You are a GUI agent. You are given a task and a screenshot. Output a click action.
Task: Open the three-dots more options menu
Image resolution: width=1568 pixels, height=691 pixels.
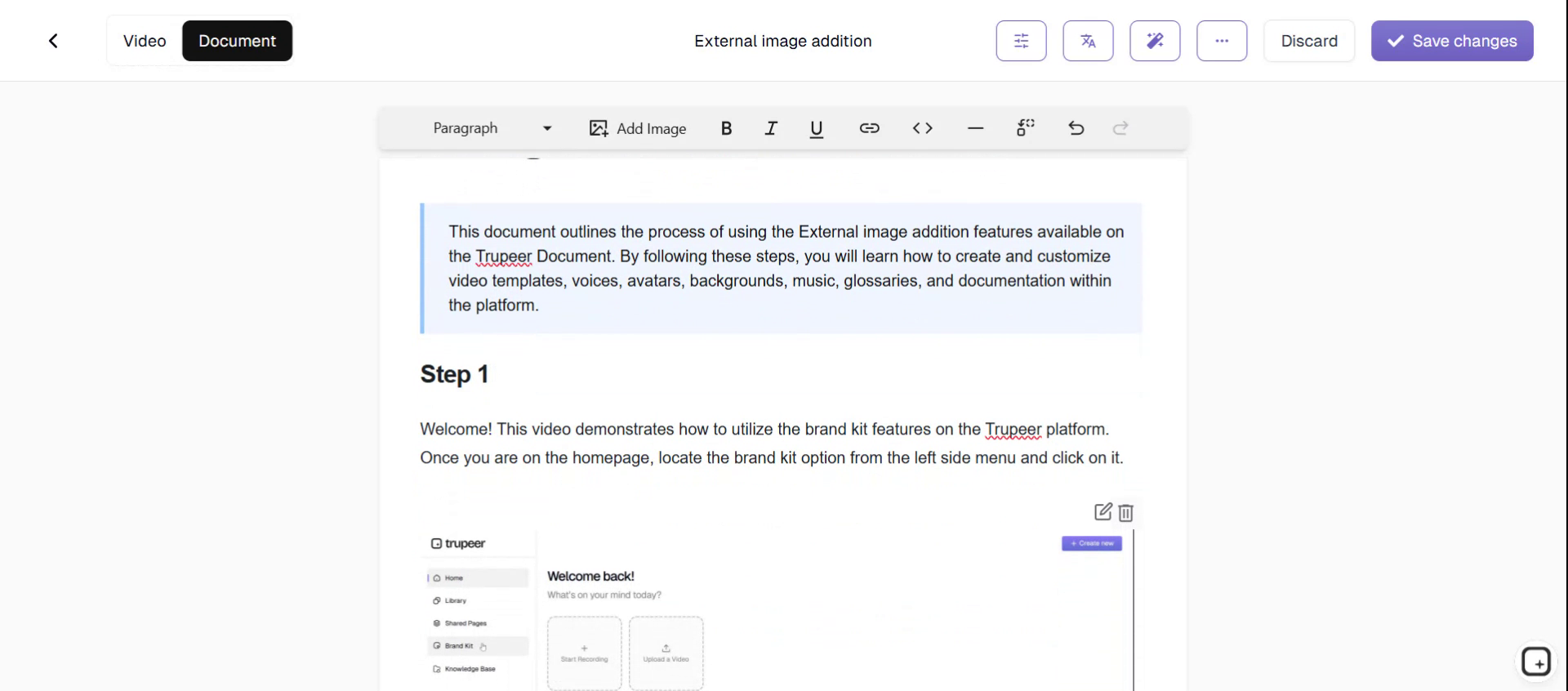click(x=1222, y=41)
